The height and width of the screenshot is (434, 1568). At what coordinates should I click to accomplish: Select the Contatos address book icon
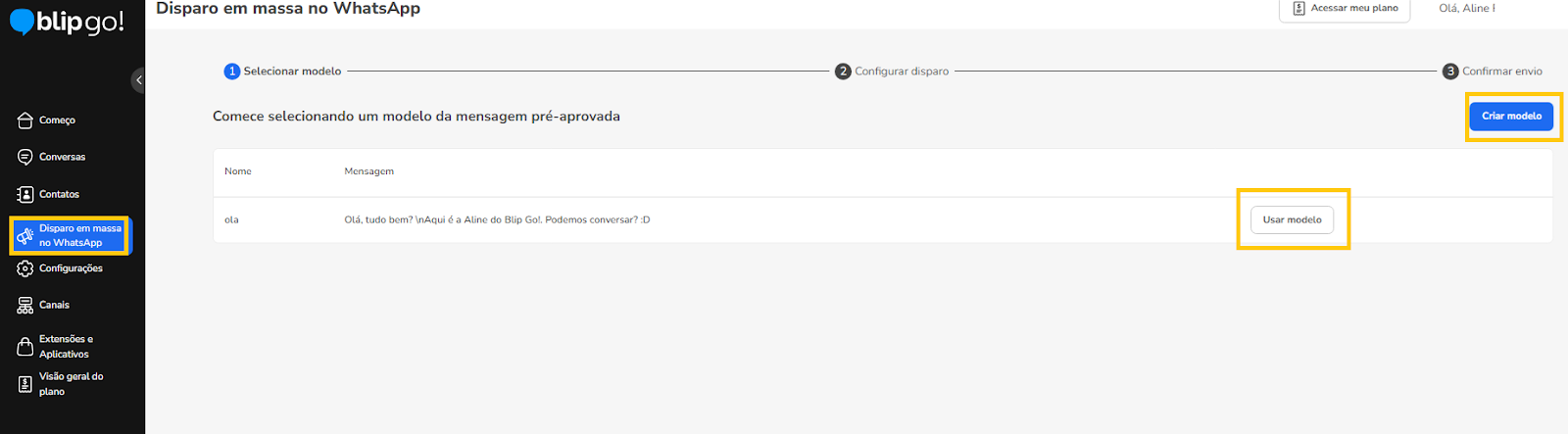[x=25, y=194]
